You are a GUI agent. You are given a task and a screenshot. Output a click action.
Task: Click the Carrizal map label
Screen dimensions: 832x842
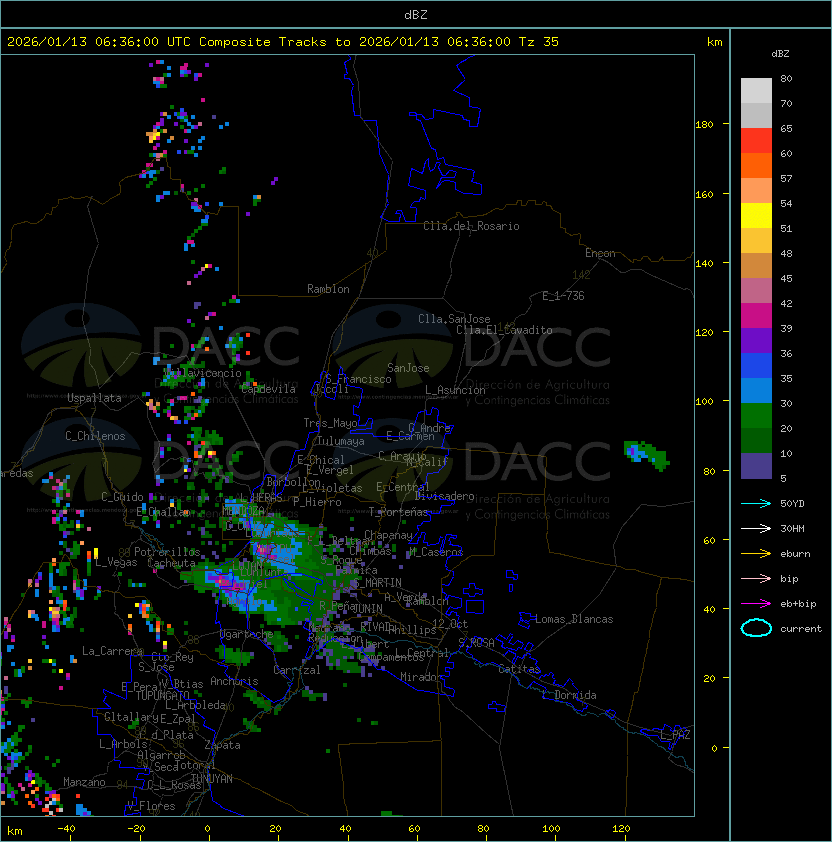[x=296, y=670]
